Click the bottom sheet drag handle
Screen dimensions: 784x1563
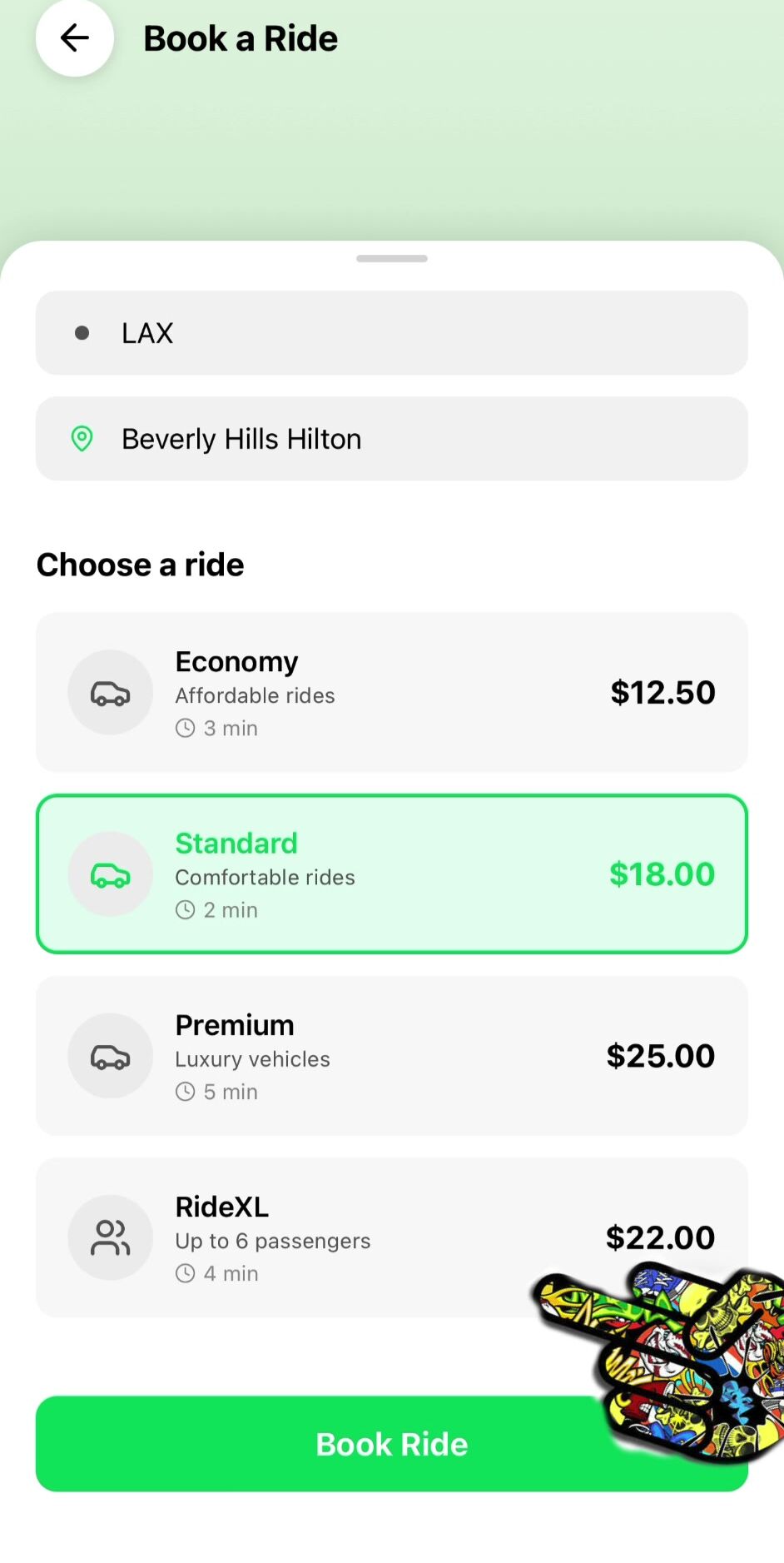click(391, 259)
